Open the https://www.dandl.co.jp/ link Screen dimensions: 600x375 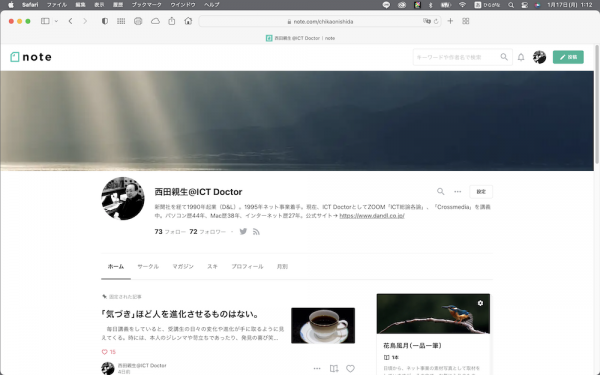pyautogui.click(x=372, y=216)
